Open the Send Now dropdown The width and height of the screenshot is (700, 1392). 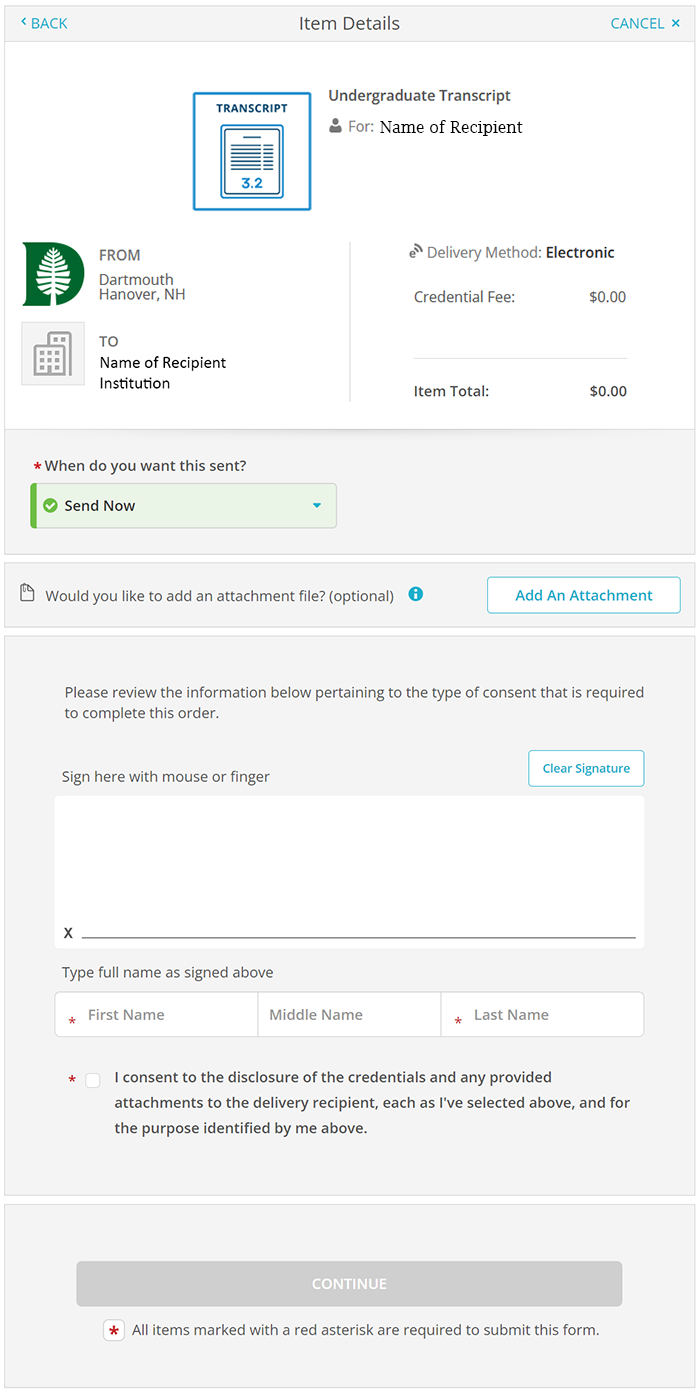point(185,506)
